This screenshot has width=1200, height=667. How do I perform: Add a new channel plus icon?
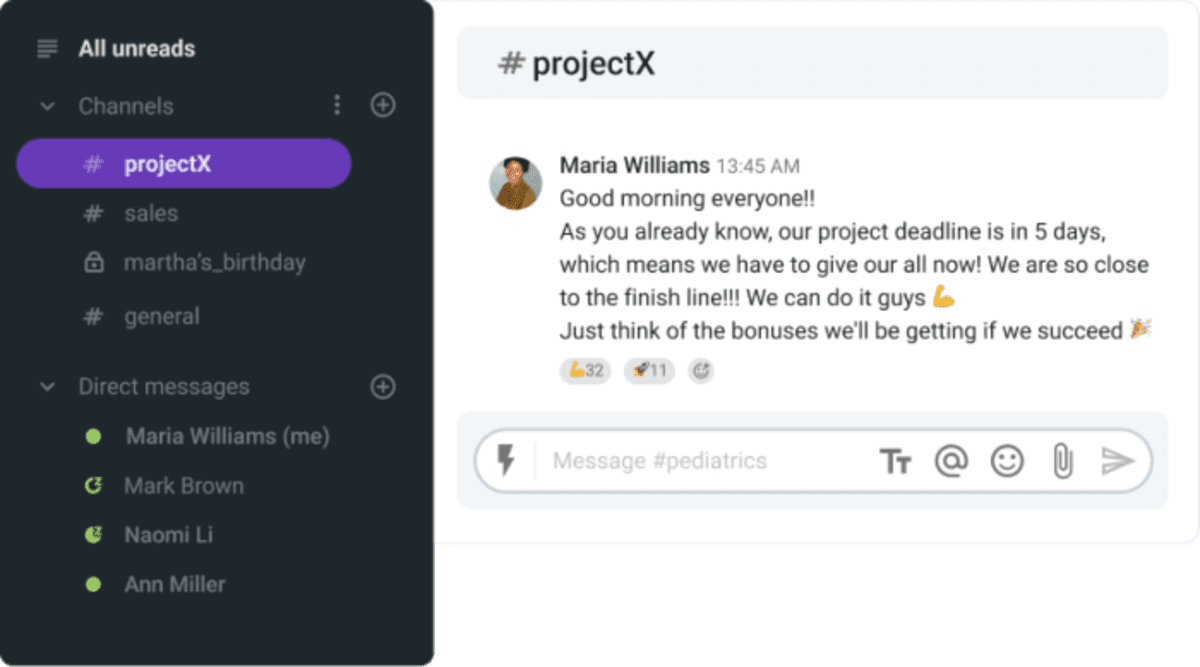[x=383, y=105]
